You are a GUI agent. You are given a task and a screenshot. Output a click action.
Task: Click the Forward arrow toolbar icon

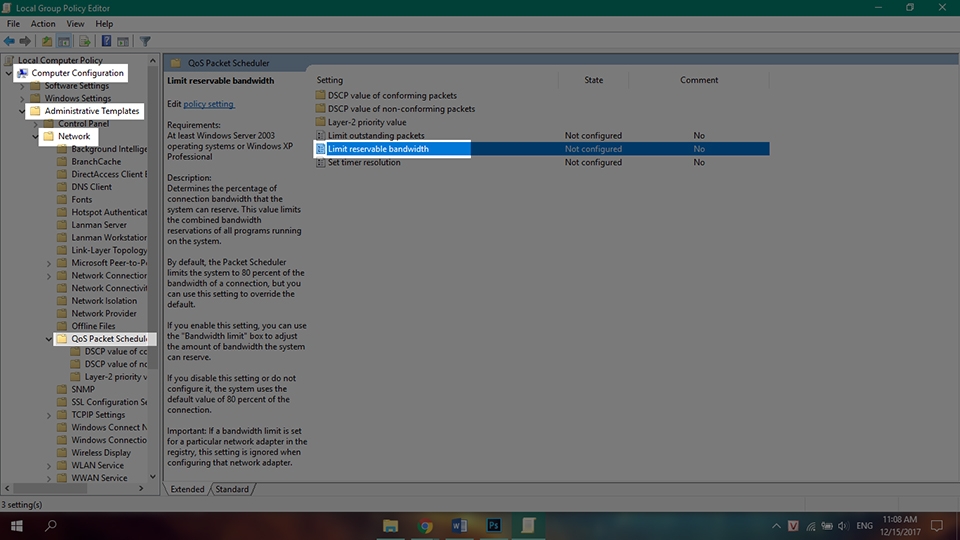pos(25,41)
